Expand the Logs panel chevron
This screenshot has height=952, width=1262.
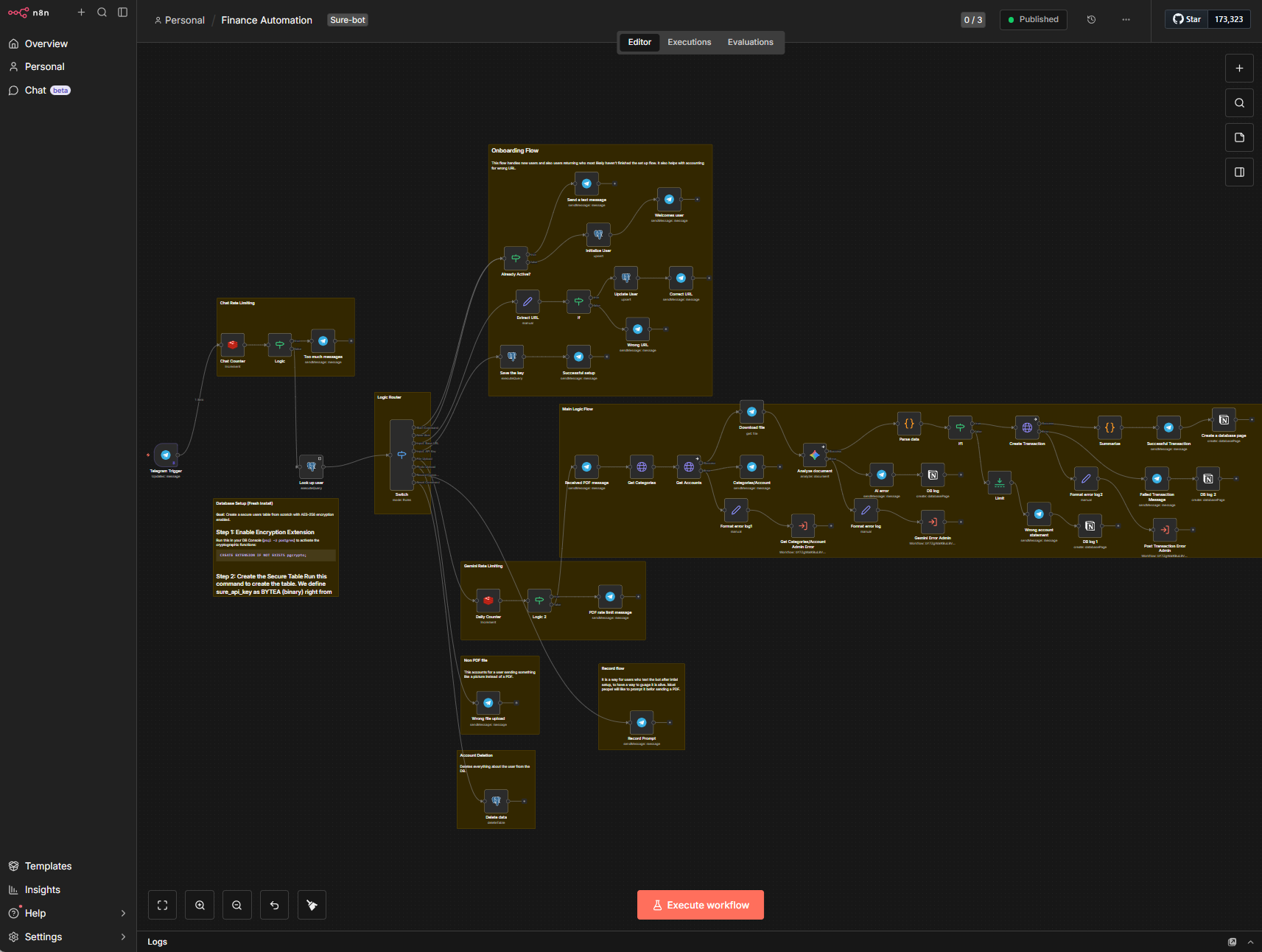1250,942
